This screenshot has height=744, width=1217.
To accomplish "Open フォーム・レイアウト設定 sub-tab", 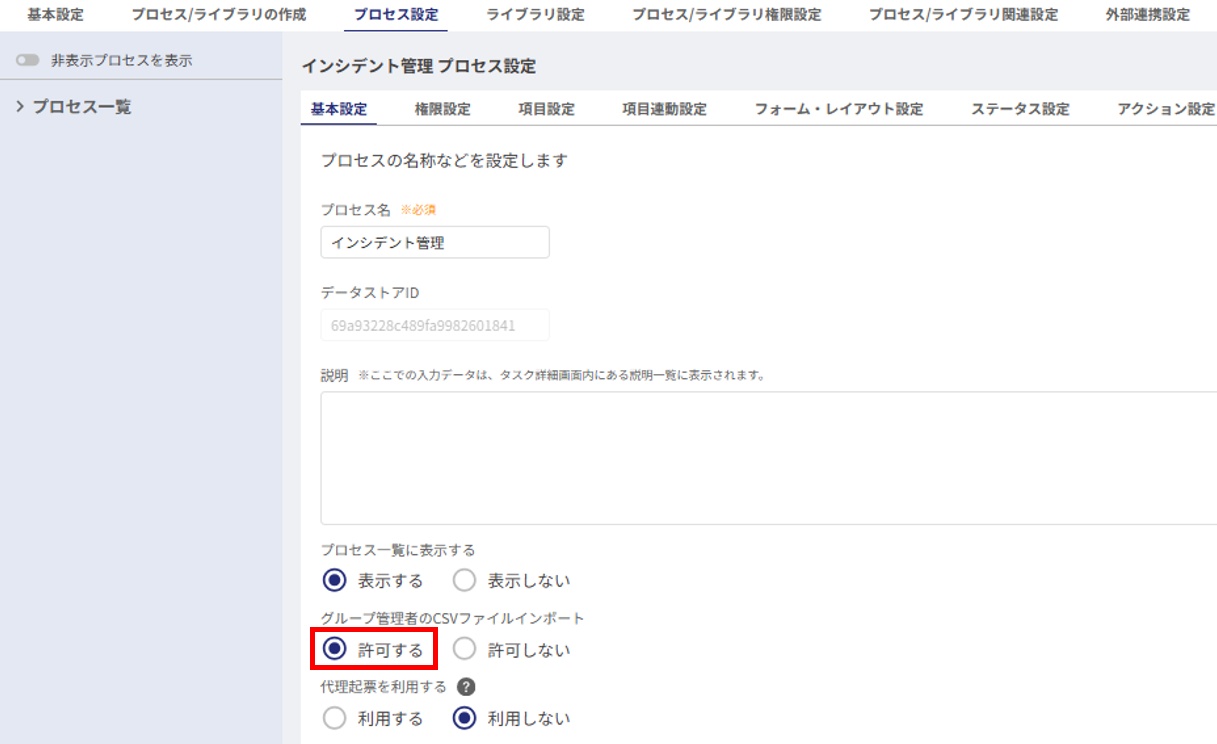I will point(838,109).
